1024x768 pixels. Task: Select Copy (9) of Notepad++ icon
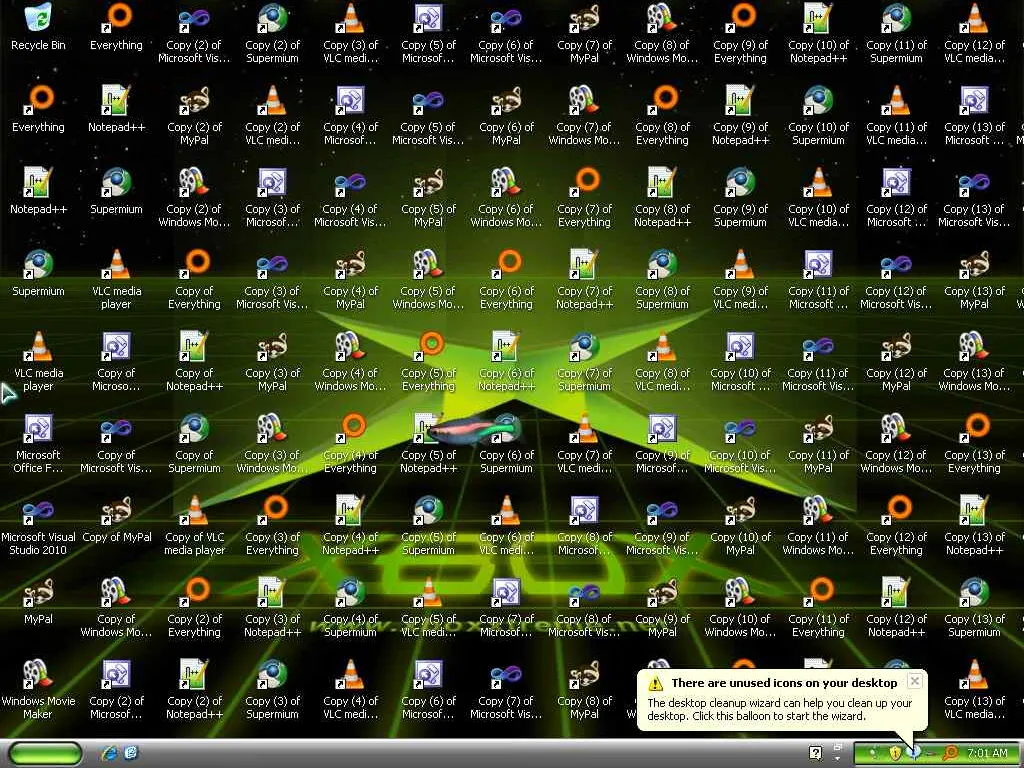741,115
